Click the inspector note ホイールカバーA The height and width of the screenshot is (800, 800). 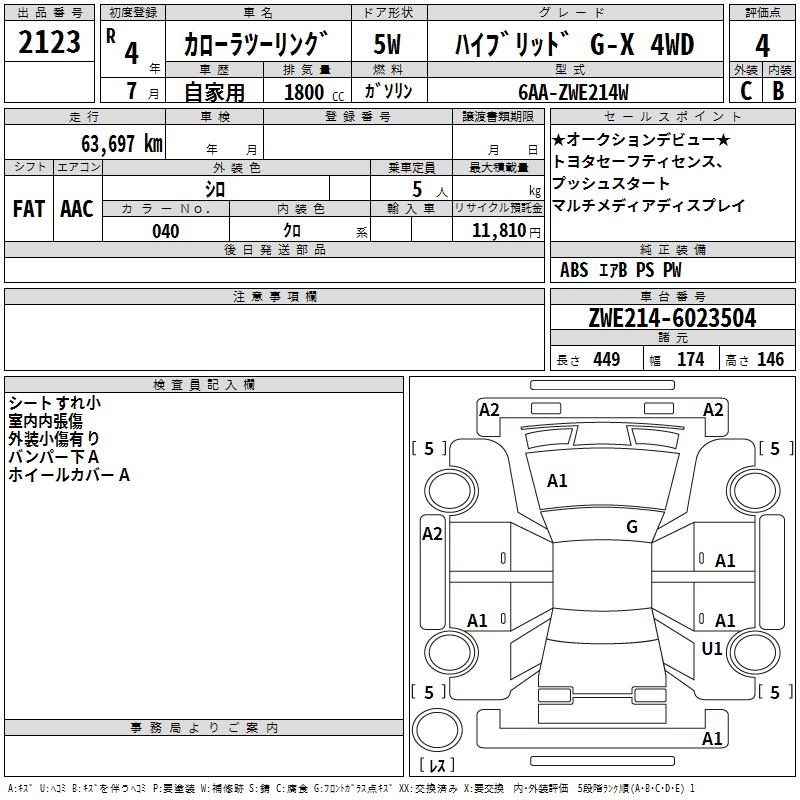[69, 475]
